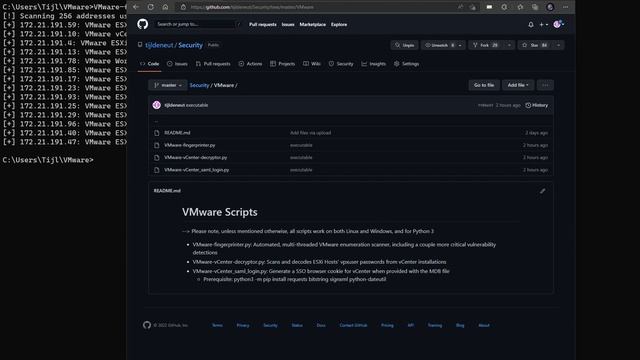The image size is (640, 360).
Task: Expand the Star lists dropdown arrow
Action: click(x=559, y=45)
